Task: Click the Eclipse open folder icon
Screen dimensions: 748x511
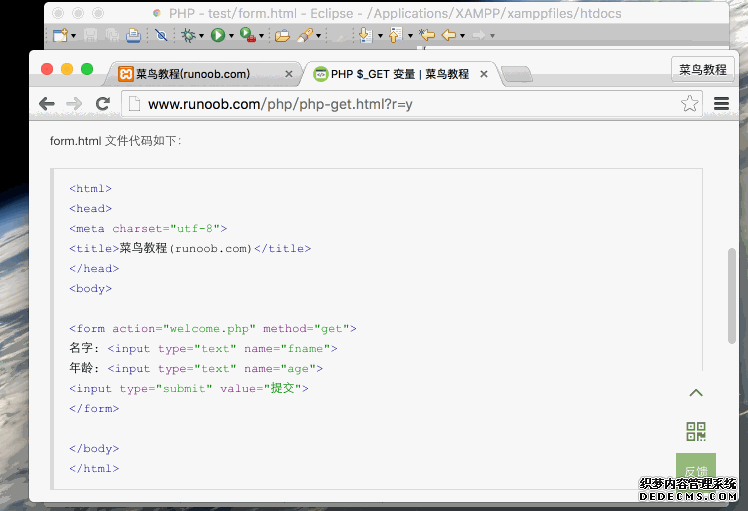Action: tap(282, 35)
